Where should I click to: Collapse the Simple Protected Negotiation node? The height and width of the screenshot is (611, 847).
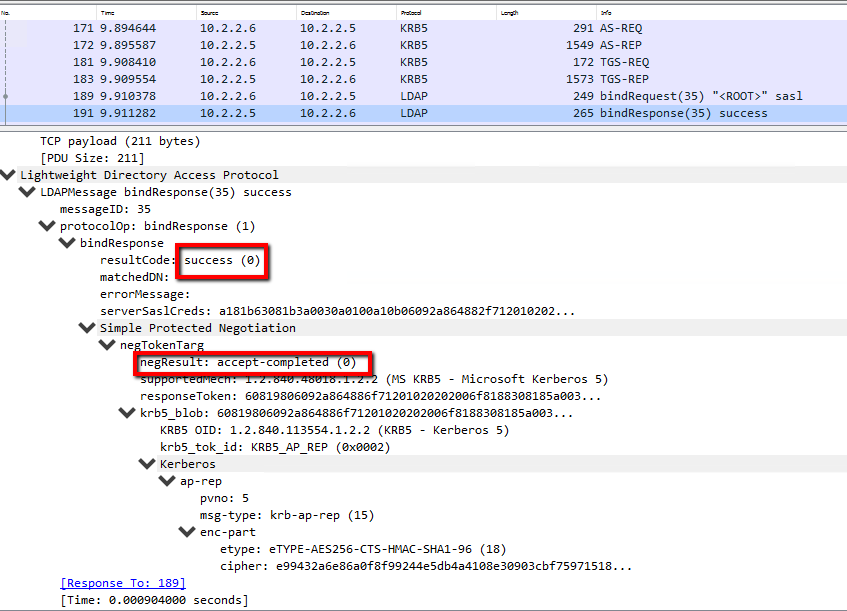(86, 328)
